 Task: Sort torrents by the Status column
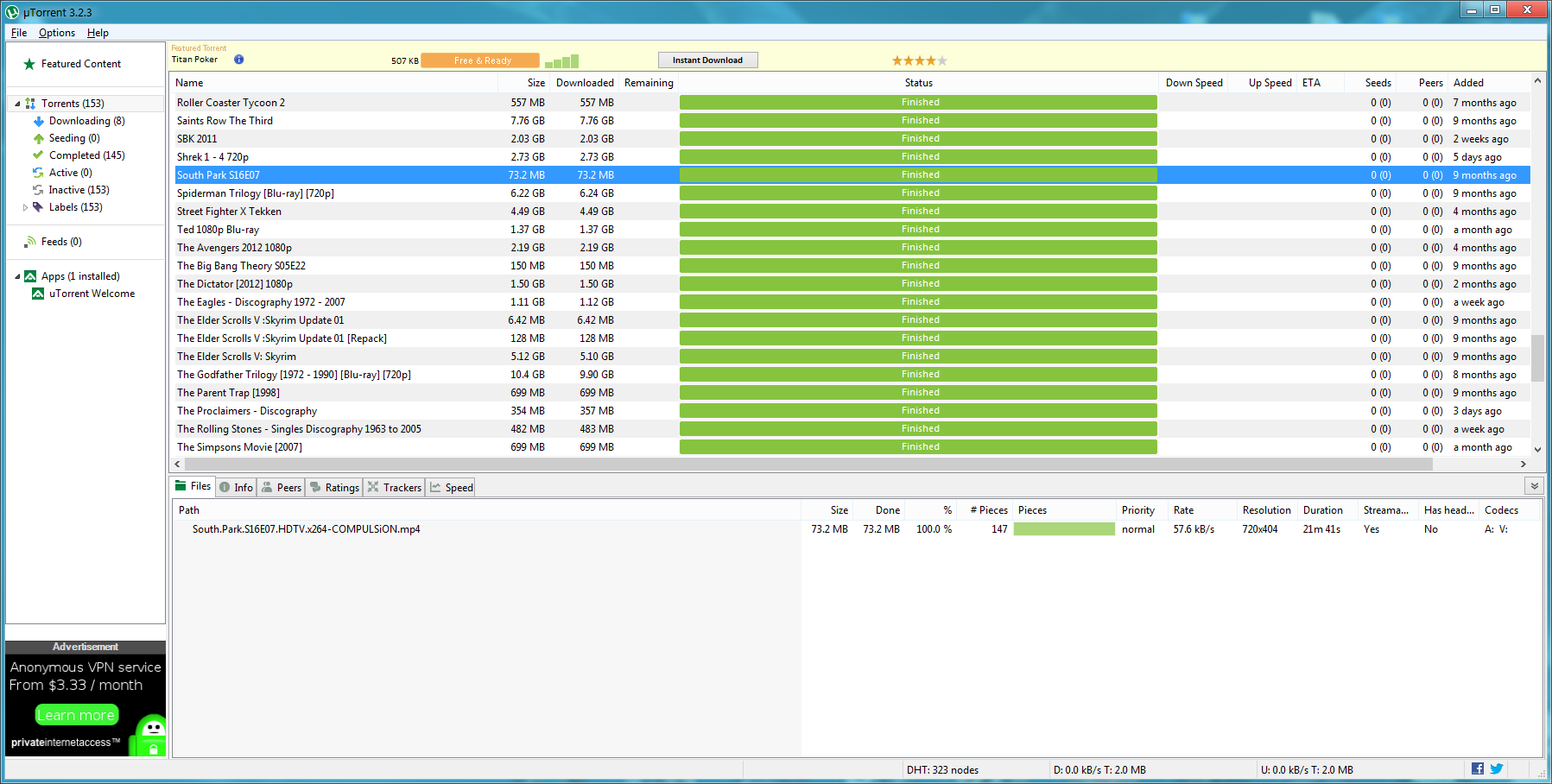point(918,83)
